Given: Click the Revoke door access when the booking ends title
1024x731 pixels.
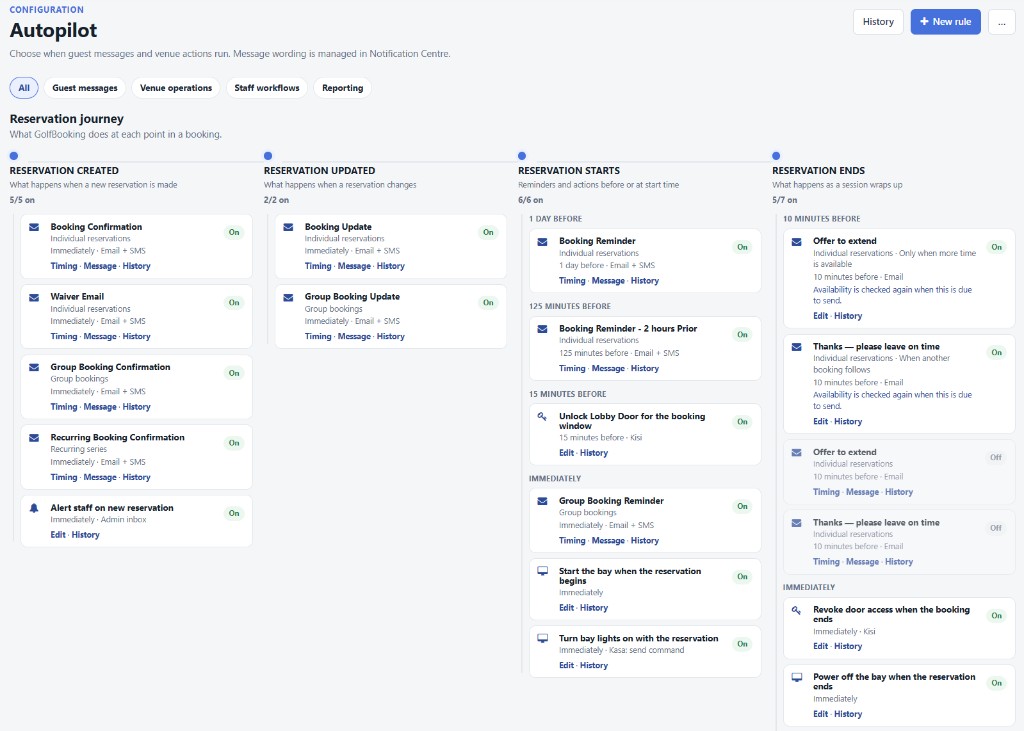Looking at the screenshot, I should [x=891, y=614].
